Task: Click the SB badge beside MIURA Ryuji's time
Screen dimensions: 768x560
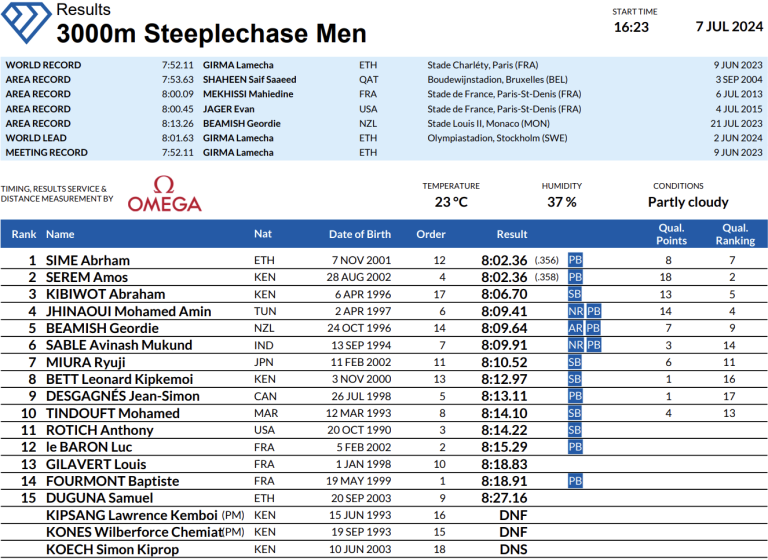Action: pos(575,362)
